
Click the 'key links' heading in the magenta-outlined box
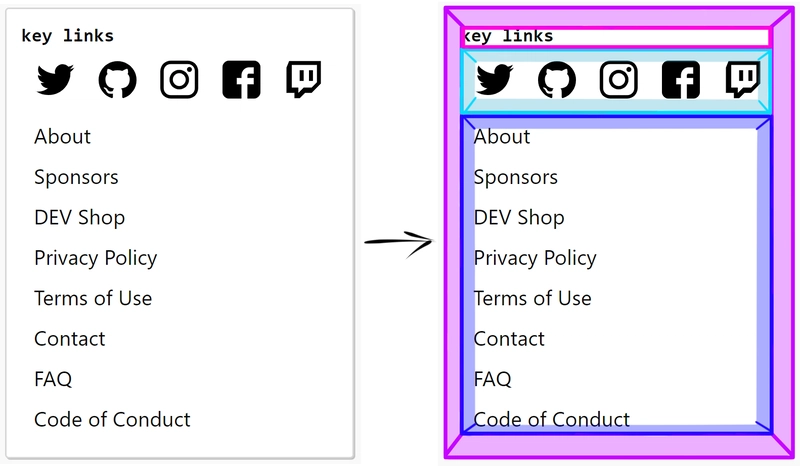click(x=508, y=36)
